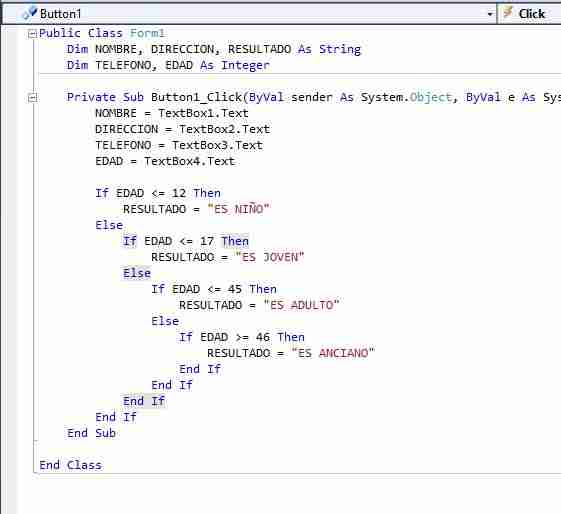Click the lightning bolt event icon beside Click

pyautogui.click(x=508, y=13)
